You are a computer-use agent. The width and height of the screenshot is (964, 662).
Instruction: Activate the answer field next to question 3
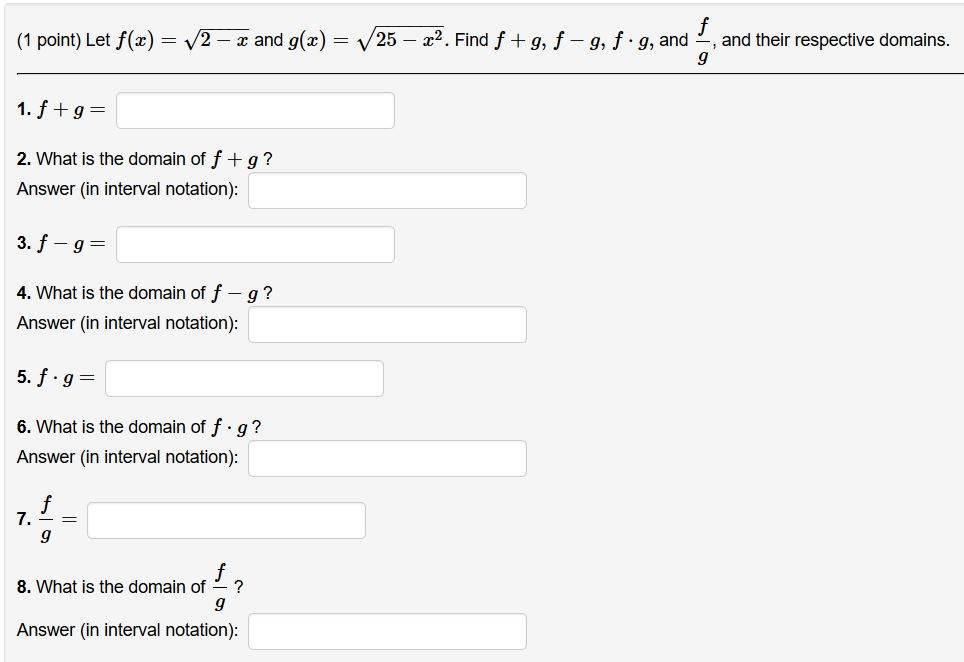coord(254,244)
